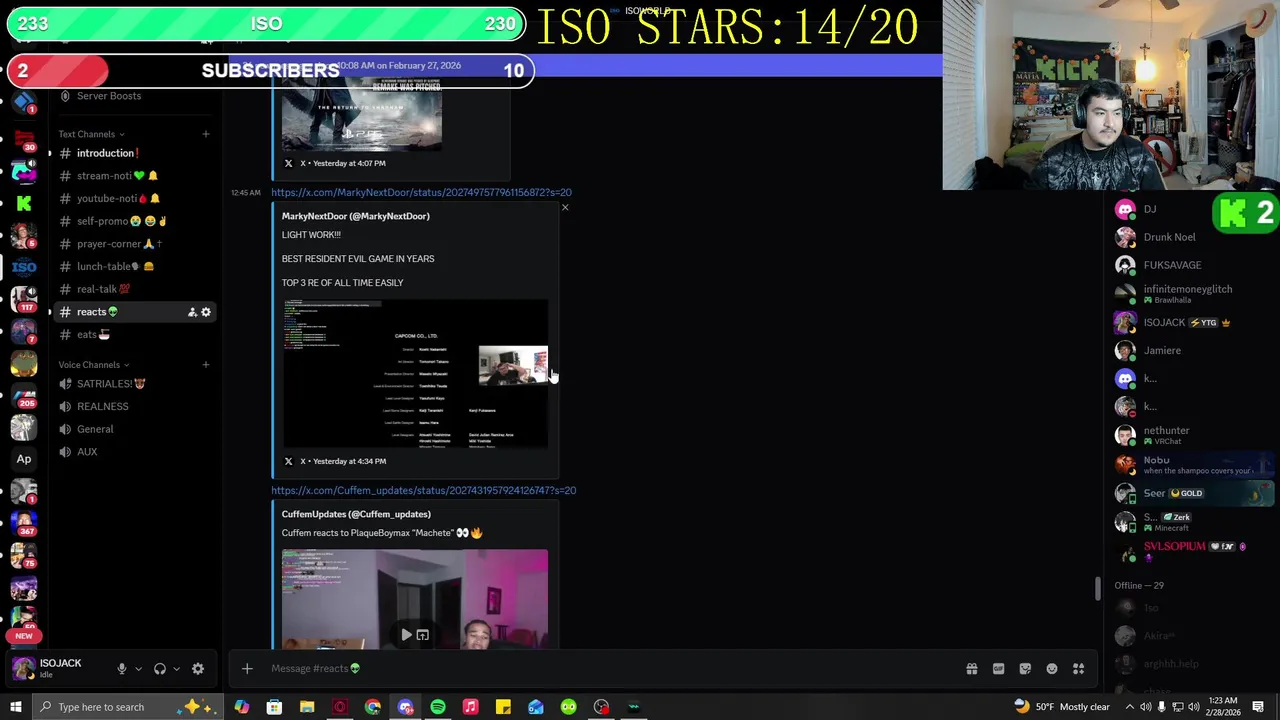Screen dimensions: 1280x720
Task: Click Create Invite icon on reacts channel
Action: pyautogui.click(x=192, y=312)
